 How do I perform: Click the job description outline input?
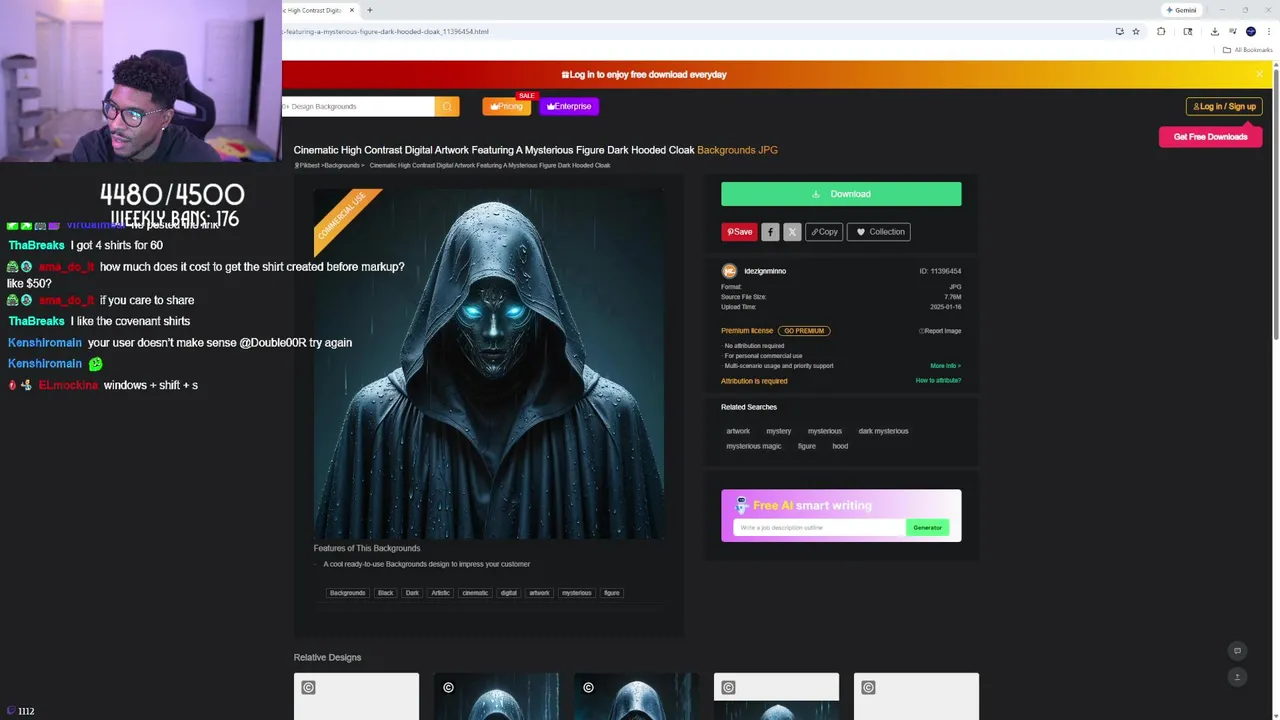819,527
